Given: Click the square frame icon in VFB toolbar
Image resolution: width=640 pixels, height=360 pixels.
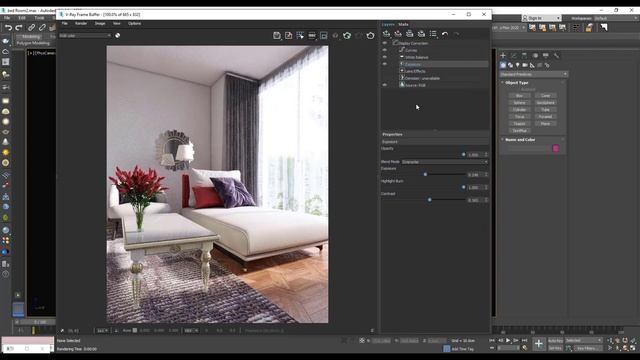Looking at the screenshot, I should (x=324, y=36).
